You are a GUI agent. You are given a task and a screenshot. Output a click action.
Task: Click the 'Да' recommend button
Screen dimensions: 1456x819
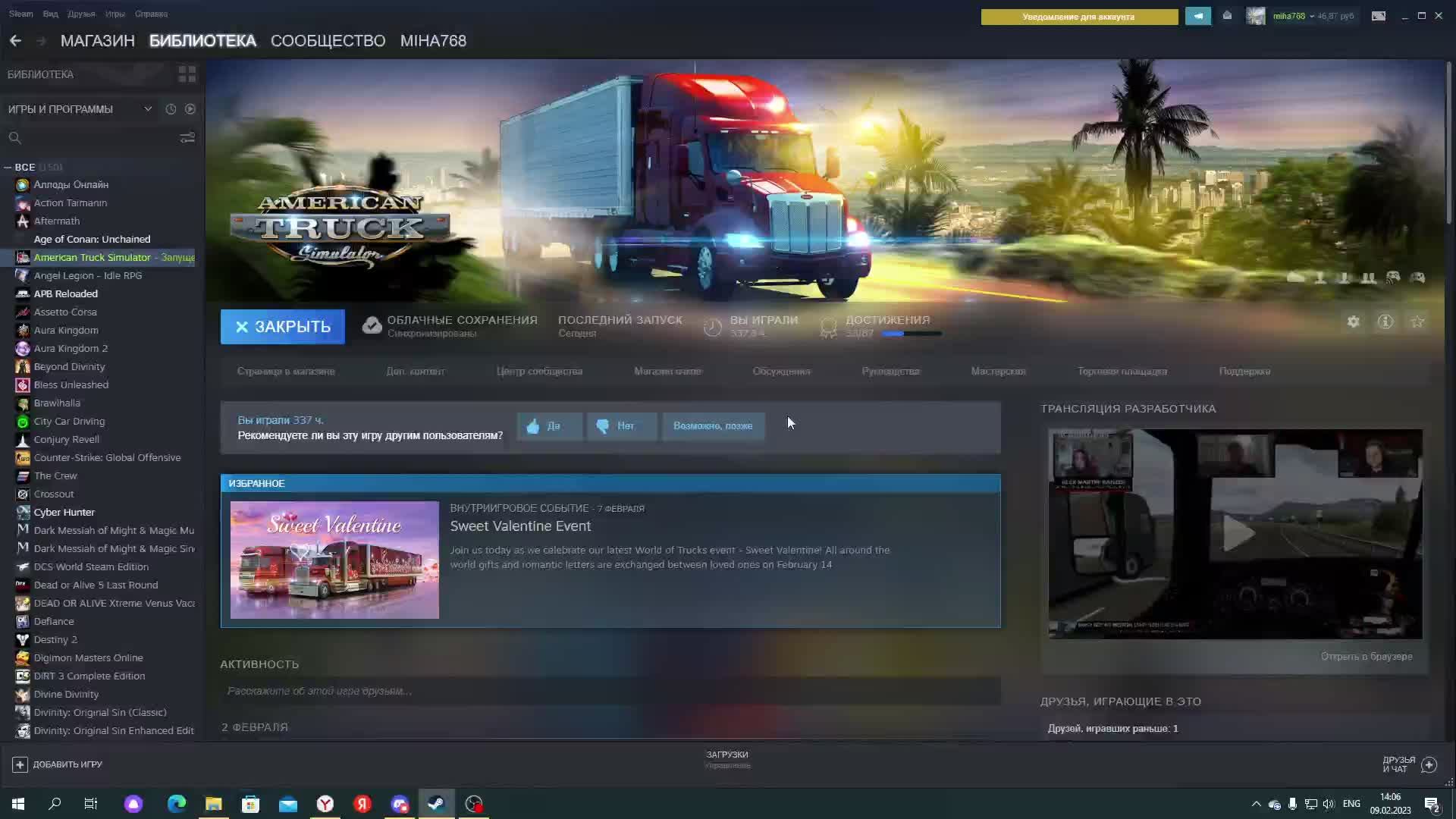pos(549,426)
